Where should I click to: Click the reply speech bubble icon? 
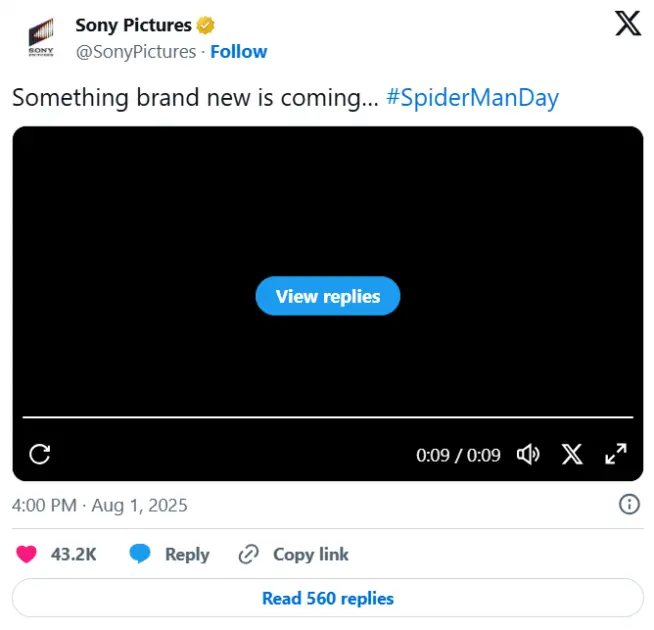click(x=140, y=554)
